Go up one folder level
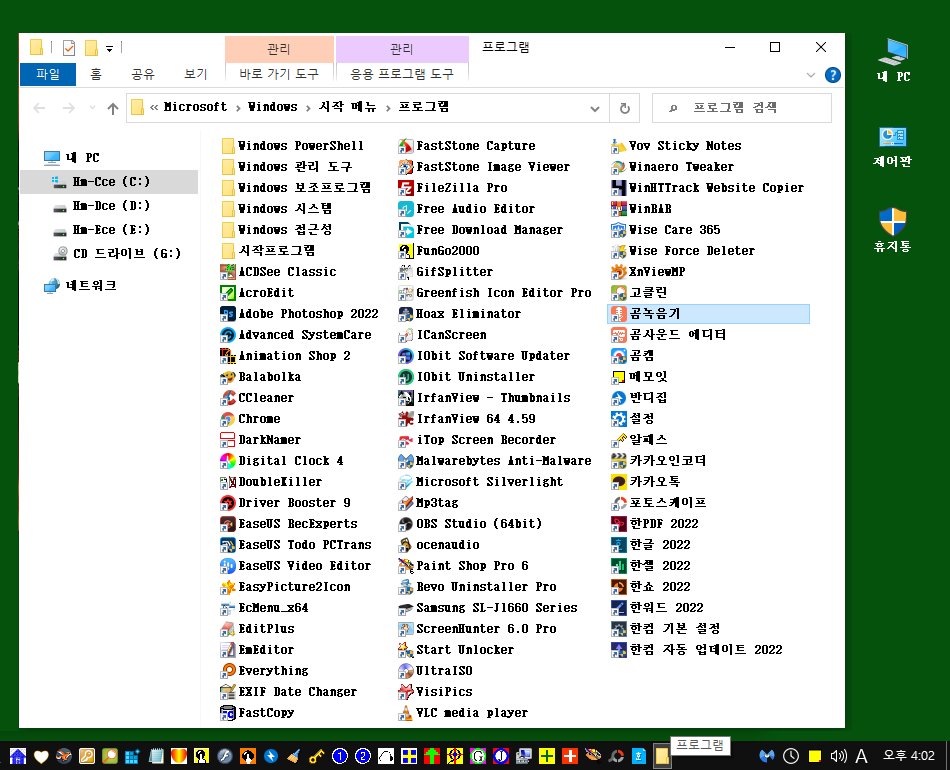Image resolution: width=950 pixels, height=770 pixels. (113, 108)
